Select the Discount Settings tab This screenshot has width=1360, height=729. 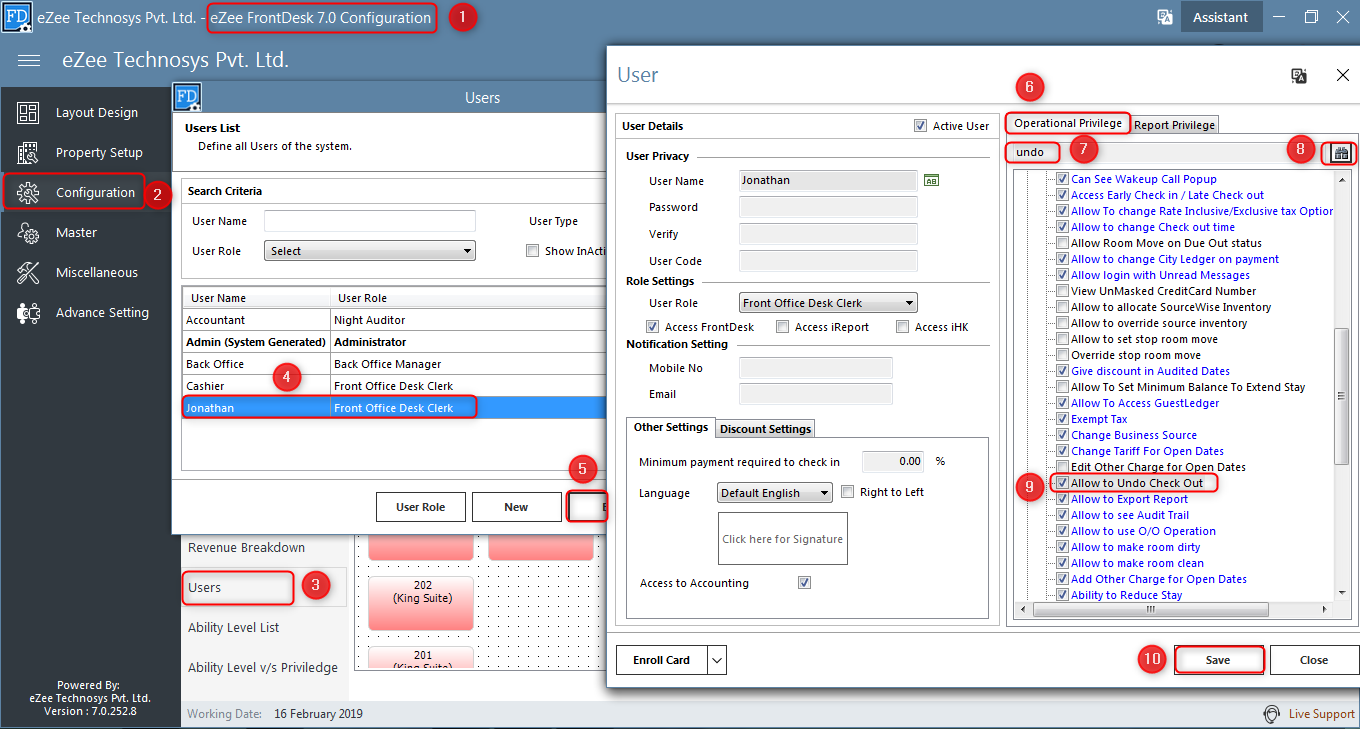(x=766, y=429)
